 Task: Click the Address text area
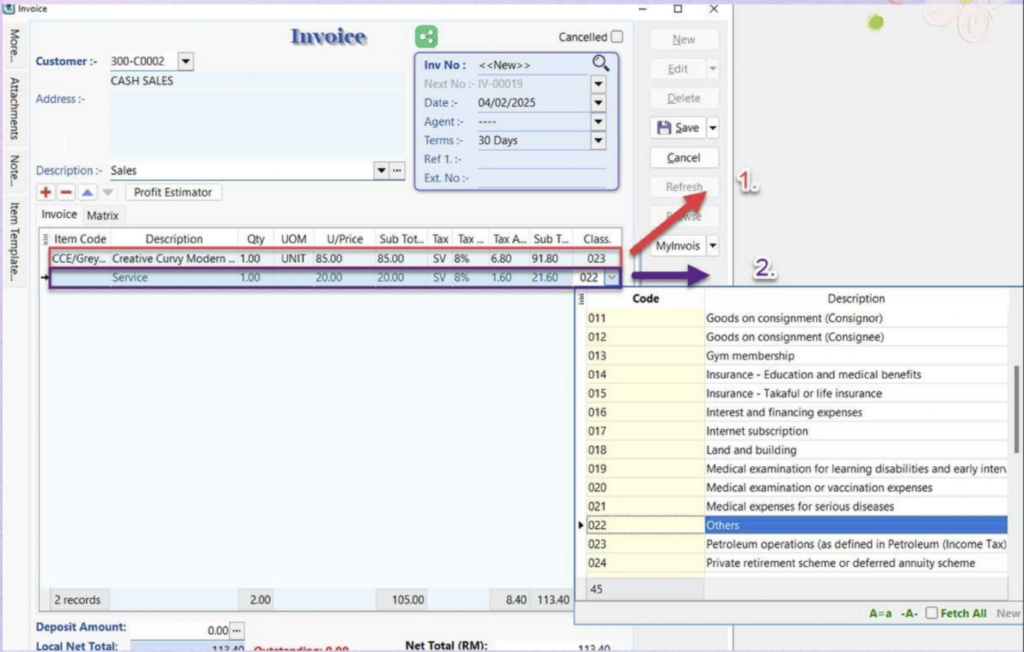[257, 122]
